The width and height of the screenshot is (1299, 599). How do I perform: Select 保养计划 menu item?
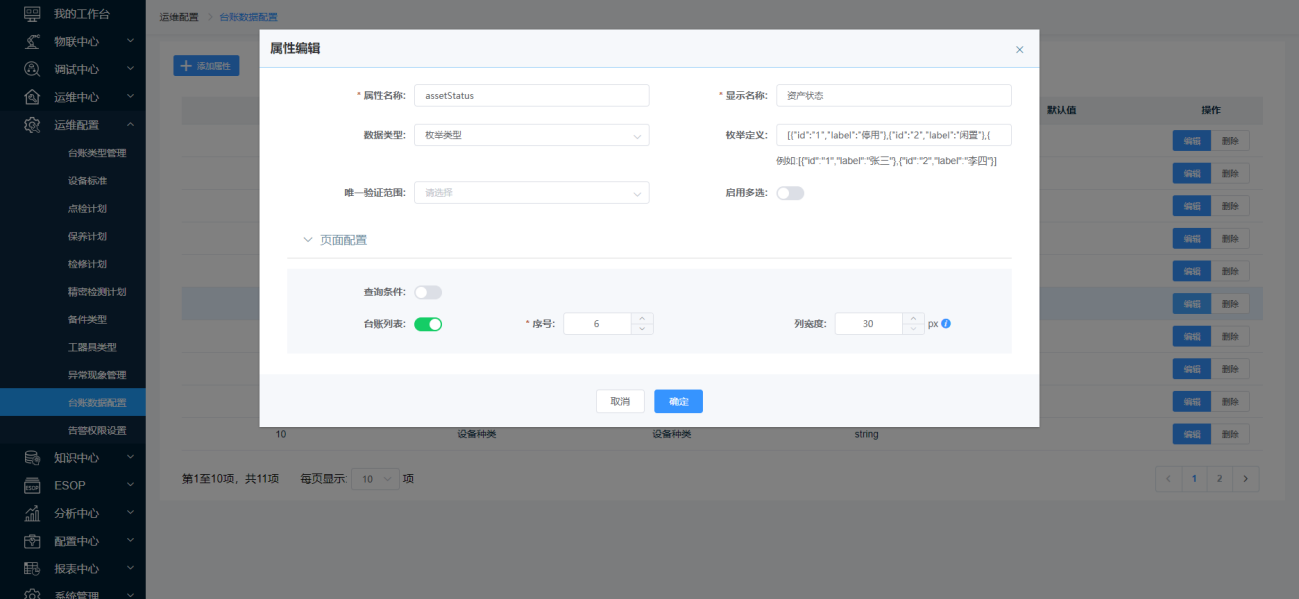click(x=87, y=237)
